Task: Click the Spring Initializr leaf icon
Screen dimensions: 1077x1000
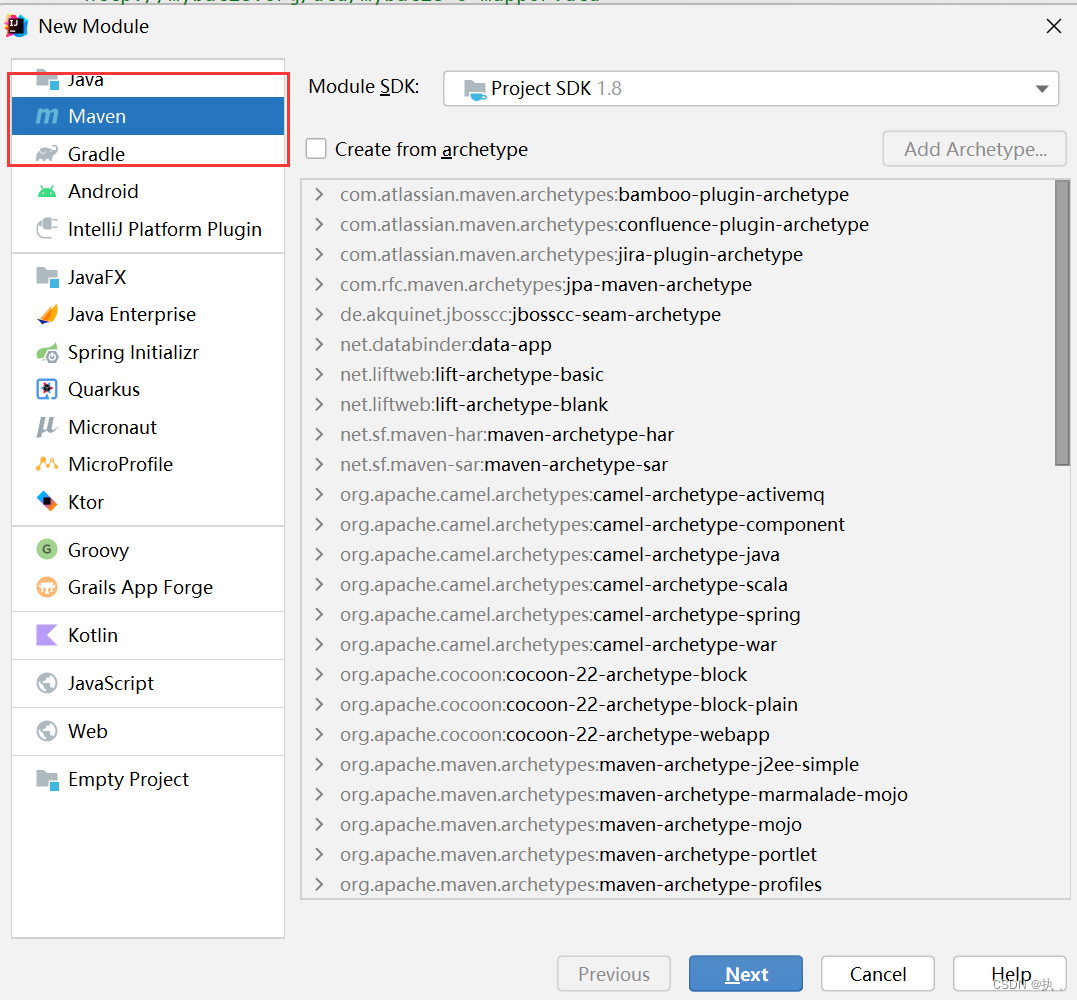Action: tap(47, 352)
